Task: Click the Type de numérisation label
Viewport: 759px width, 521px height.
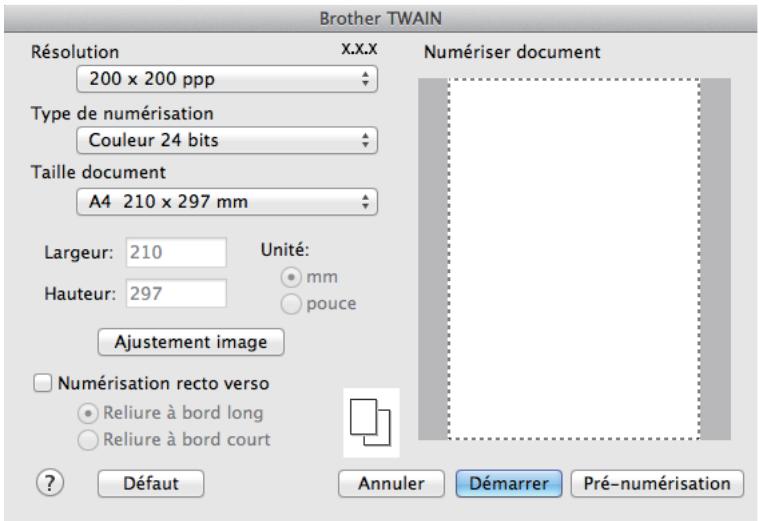Action: 122,113
